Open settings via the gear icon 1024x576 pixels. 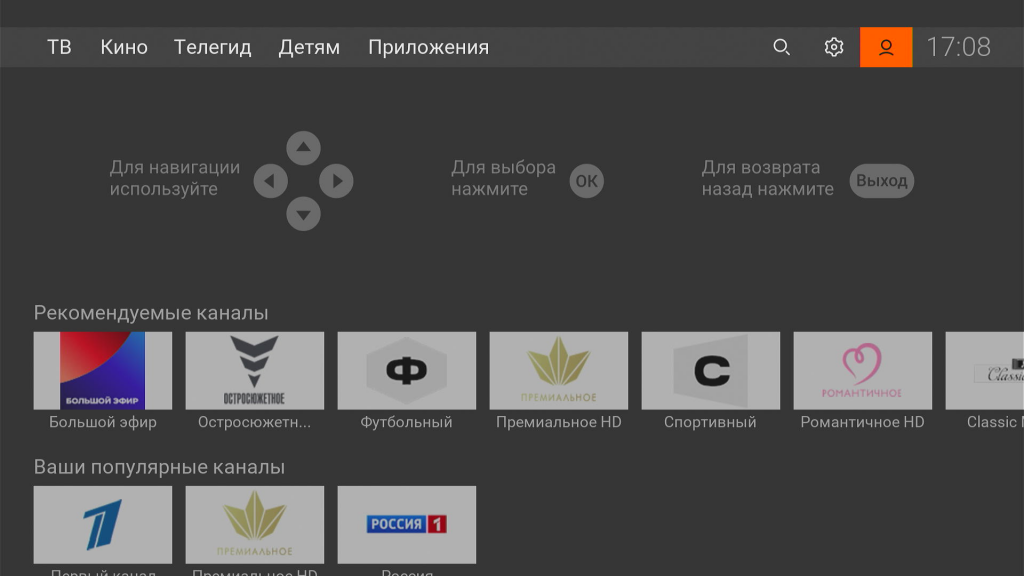(834, 47)
